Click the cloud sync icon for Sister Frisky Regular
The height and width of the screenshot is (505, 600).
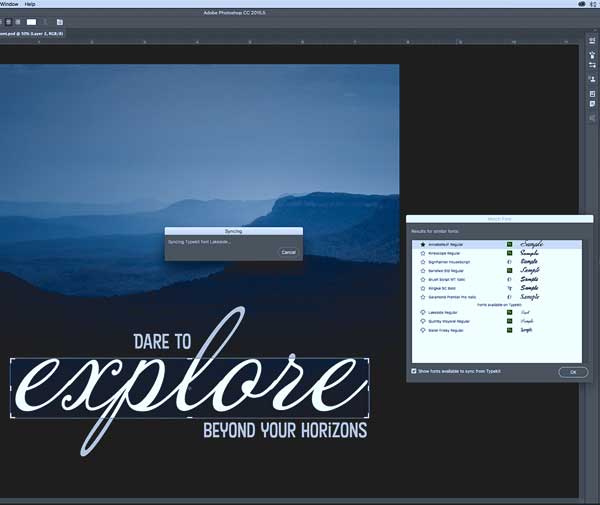(423, 330)
